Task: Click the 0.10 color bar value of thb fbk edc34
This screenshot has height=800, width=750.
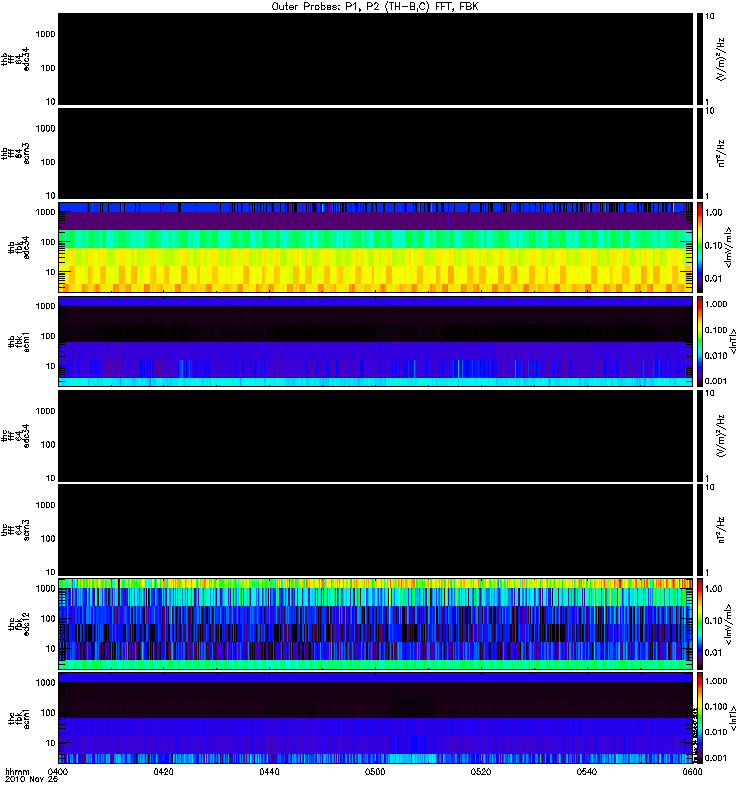Action: click(x=714, y=245)
